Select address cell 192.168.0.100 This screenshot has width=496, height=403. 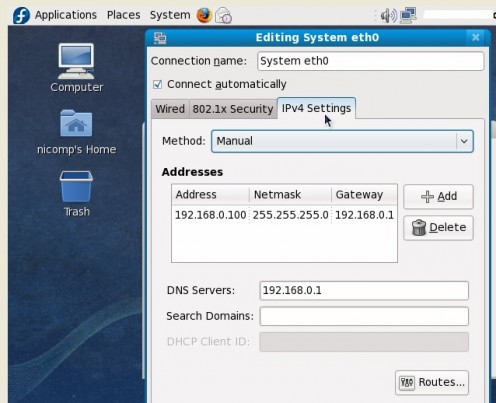click(x=211, y=215)
